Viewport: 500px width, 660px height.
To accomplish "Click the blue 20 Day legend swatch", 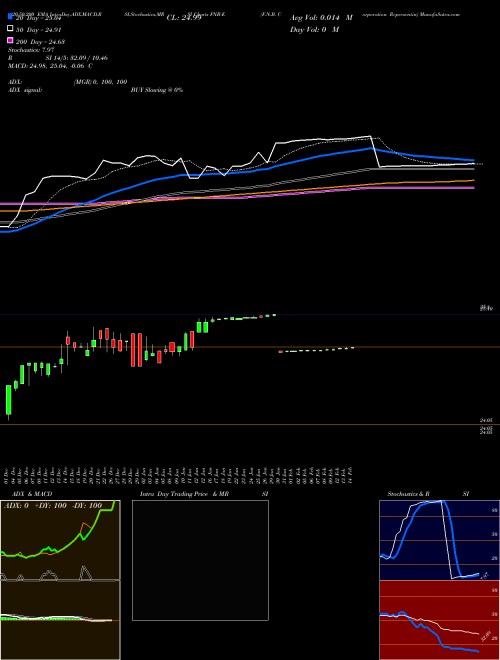I will (x=11, y=16).
